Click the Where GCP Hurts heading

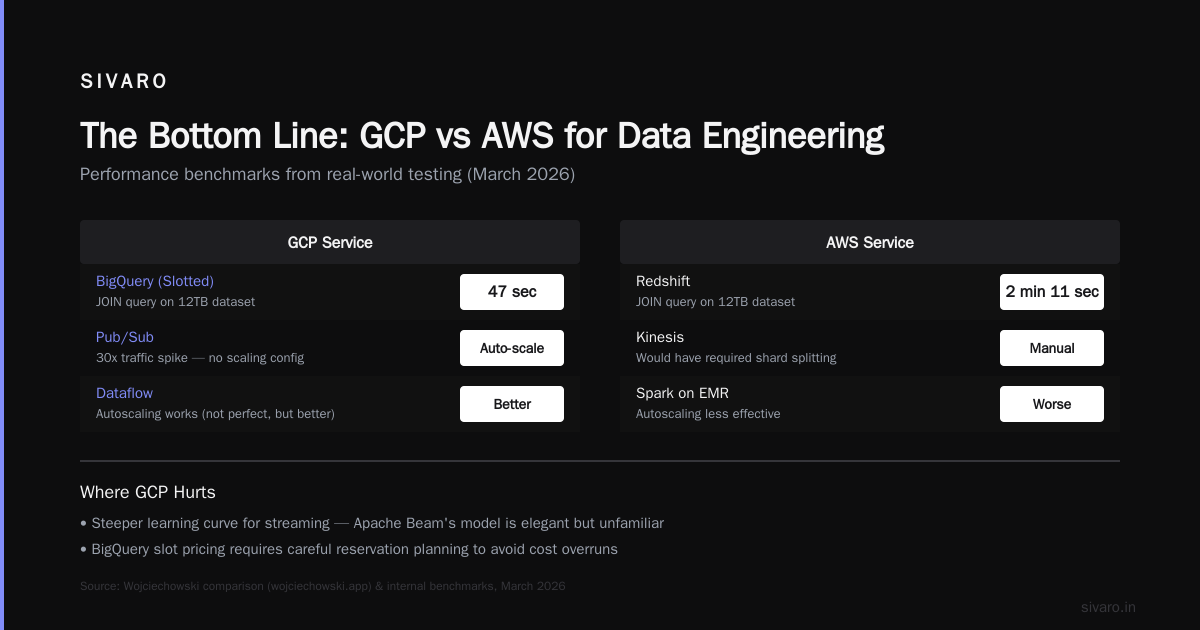pos(148,492)
